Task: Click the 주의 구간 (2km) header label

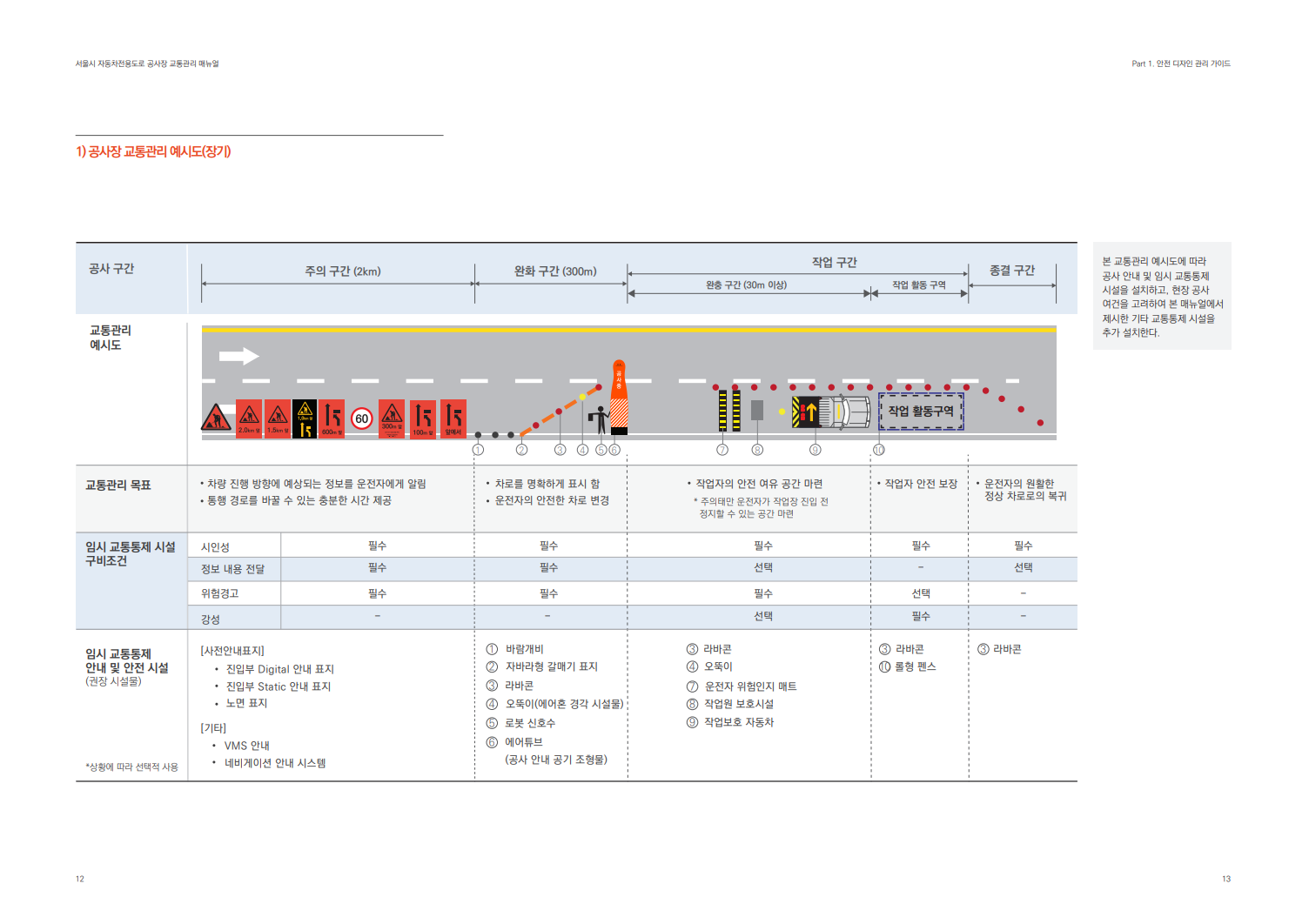Action: [343, 271]
